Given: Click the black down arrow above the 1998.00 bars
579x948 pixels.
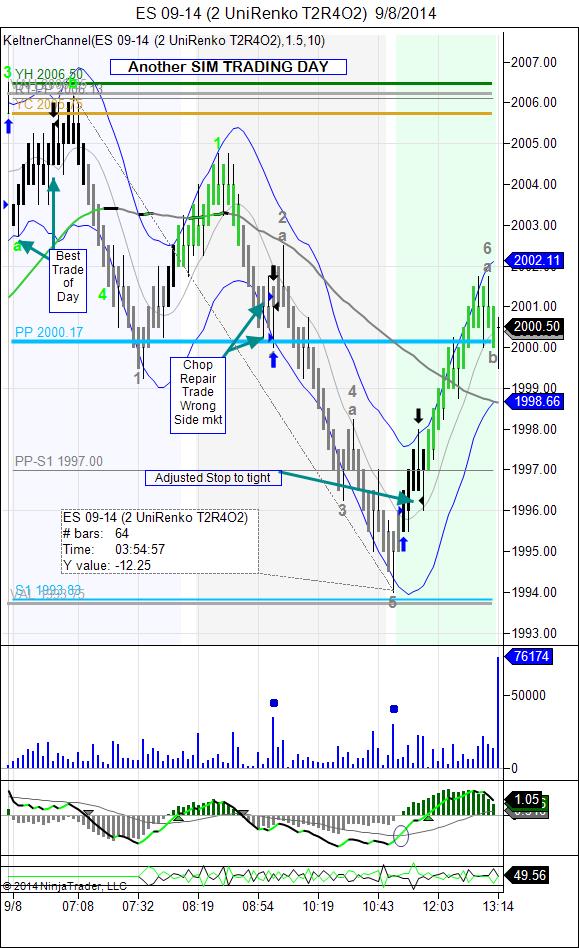Looking at the screenshot, I should click(418, 416).
